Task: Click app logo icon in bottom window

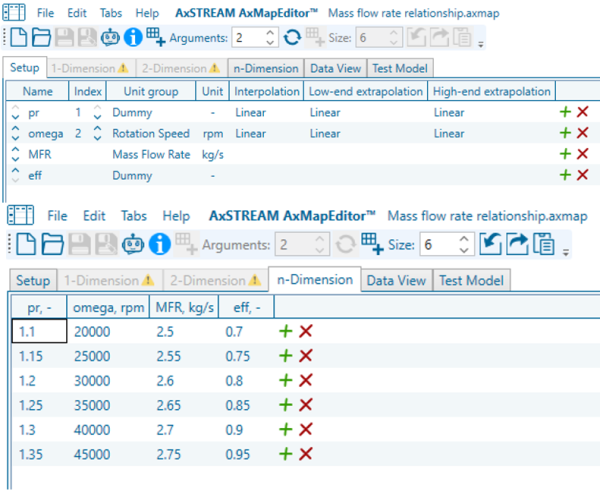Action: pos(20,215)
